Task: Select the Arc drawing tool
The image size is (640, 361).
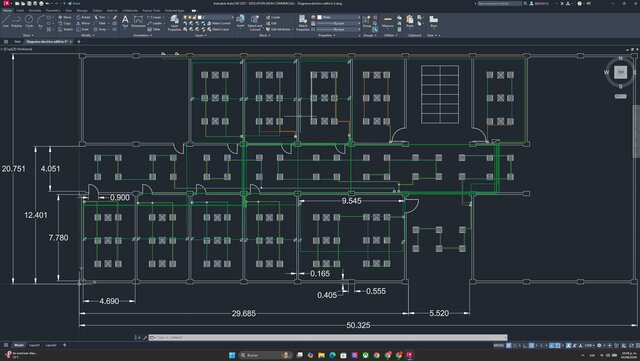Action: click(40, 21)
